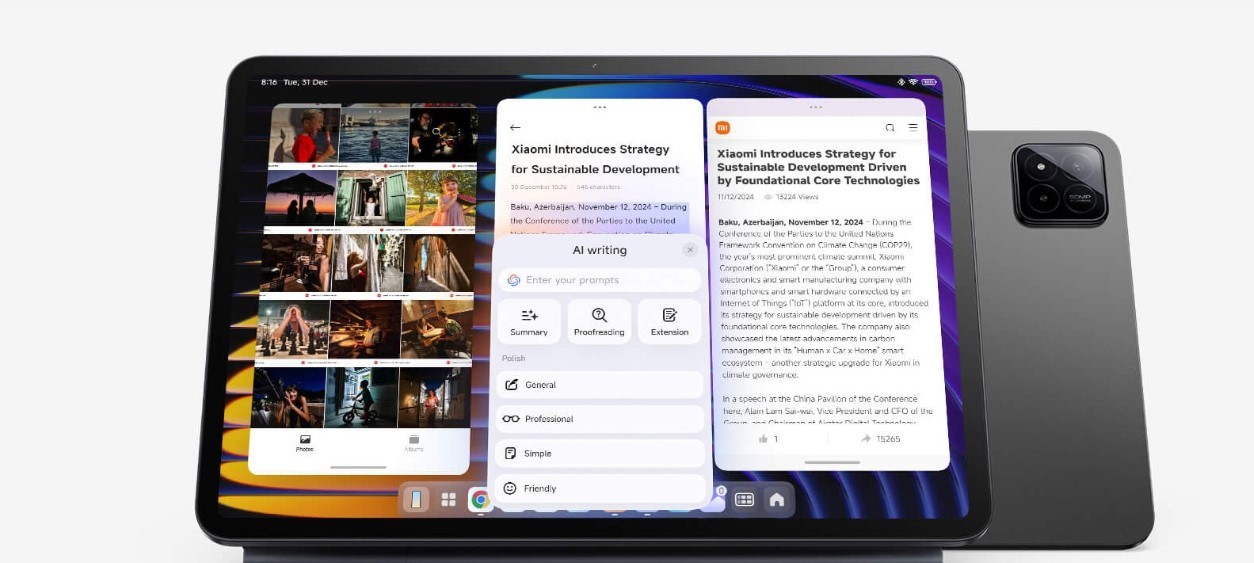Switch to the Photos tab in gallery

(x=305, y=443)
